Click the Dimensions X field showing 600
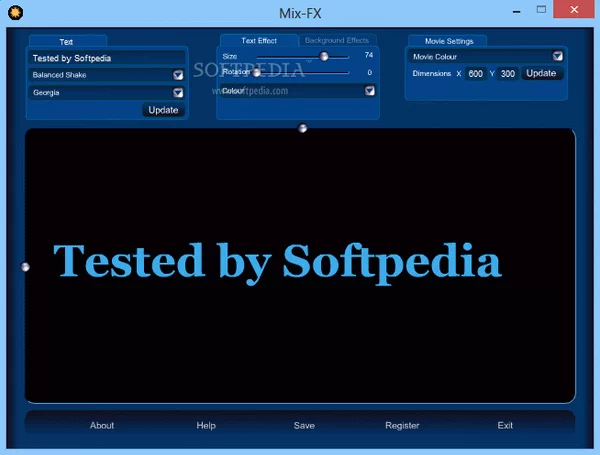The image size is (600, 455). (475, 73)
